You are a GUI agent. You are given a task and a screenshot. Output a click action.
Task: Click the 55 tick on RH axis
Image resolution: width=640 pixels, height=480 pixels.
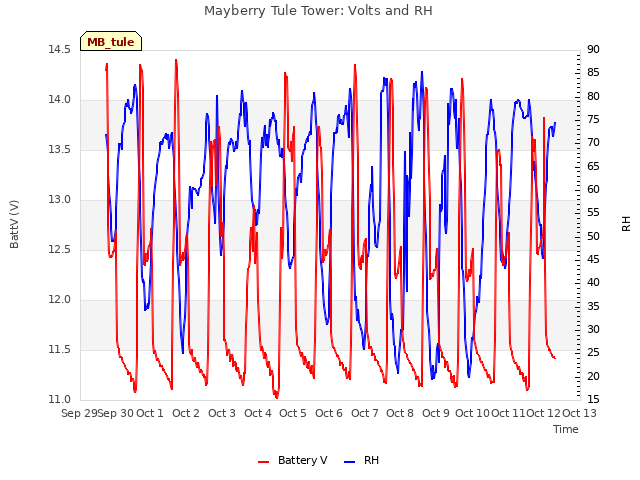[x=593, y=213]
